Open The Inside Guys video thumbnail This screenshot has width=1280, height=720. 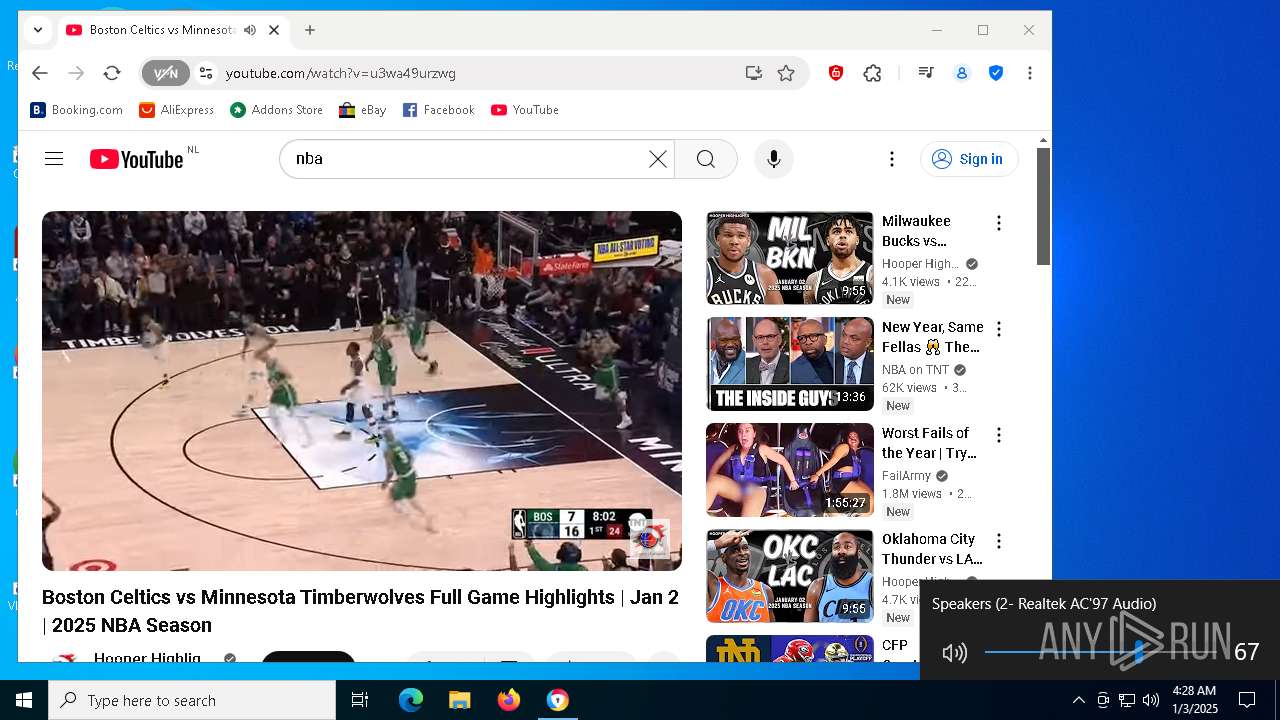(790, 364)
